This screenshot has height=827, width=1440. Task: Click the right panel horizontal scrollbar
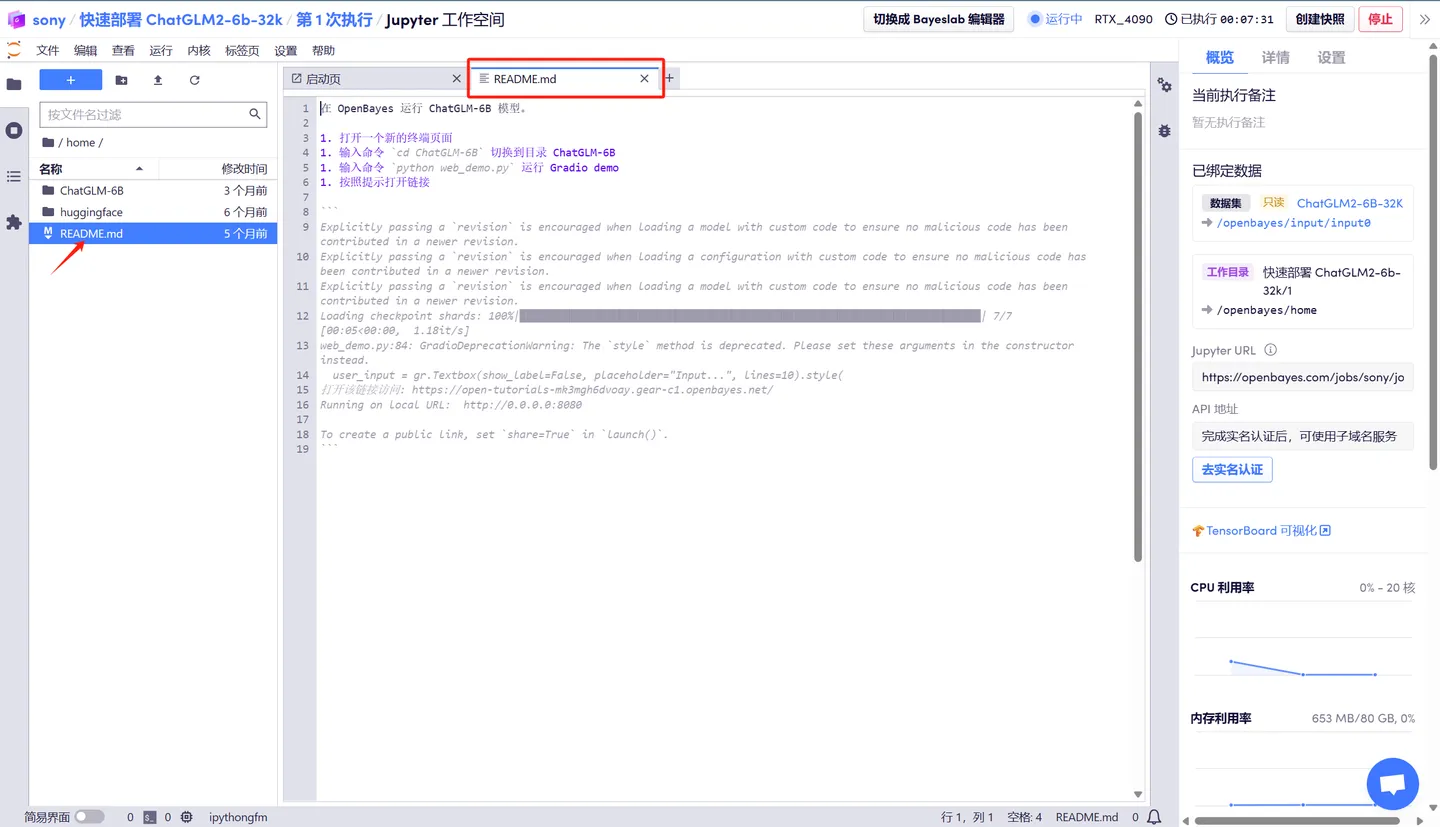point(1297,821)
